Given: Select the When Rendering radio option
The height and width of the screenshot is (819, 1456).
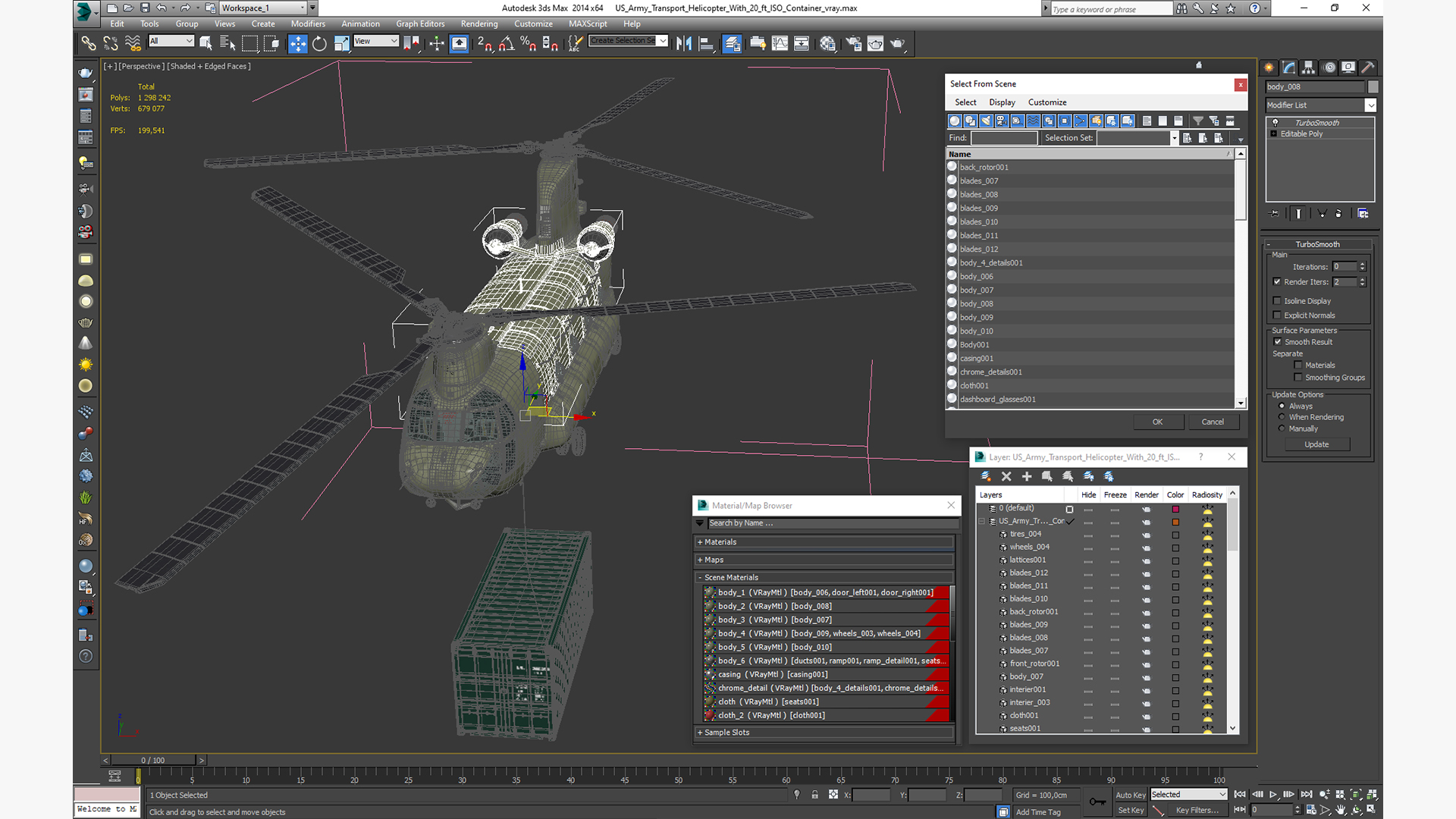Looking at the screenshot, I should (1282, 417).
